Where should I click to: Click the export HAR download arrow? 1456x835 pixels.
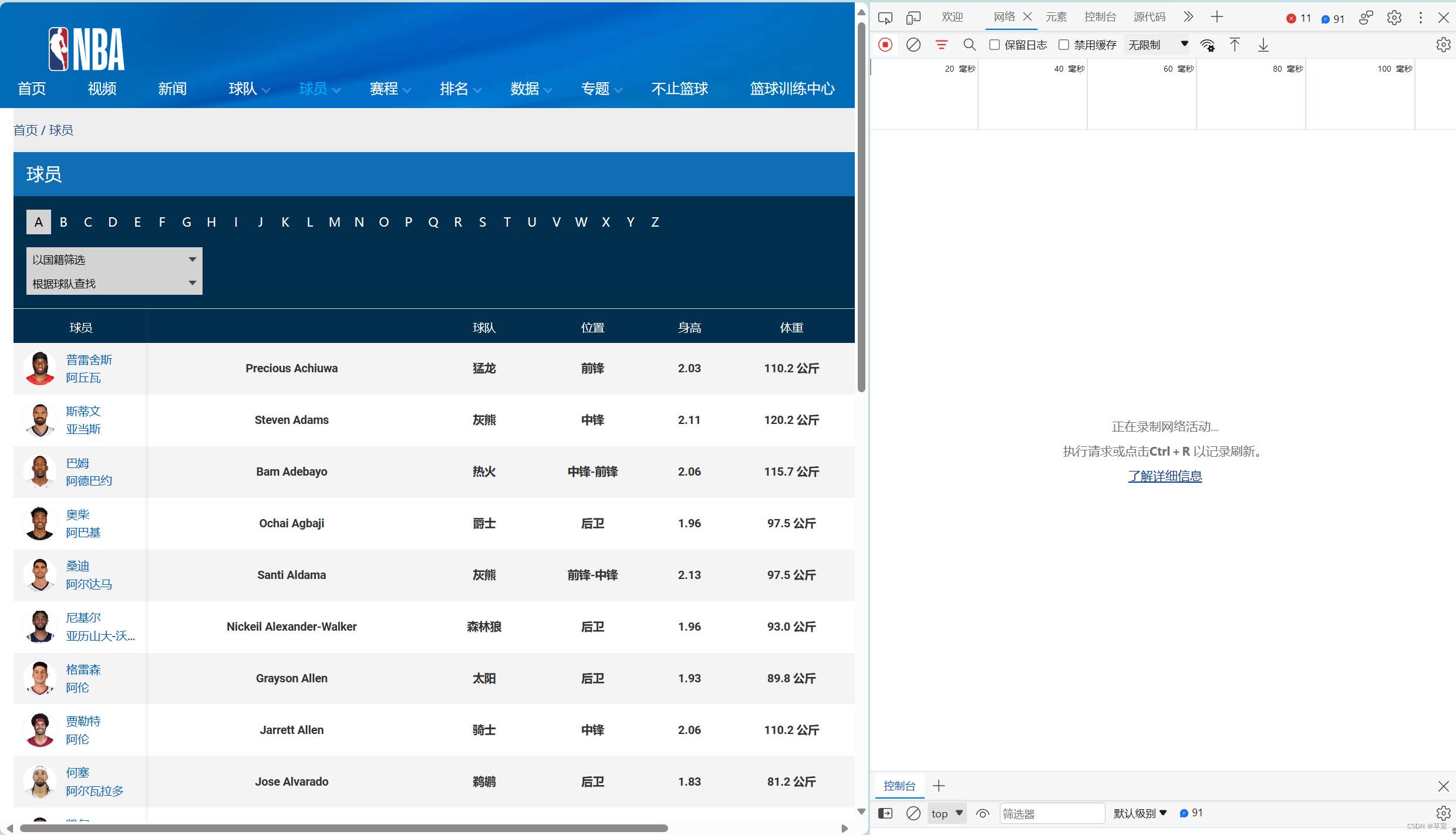pos(1263,45)
